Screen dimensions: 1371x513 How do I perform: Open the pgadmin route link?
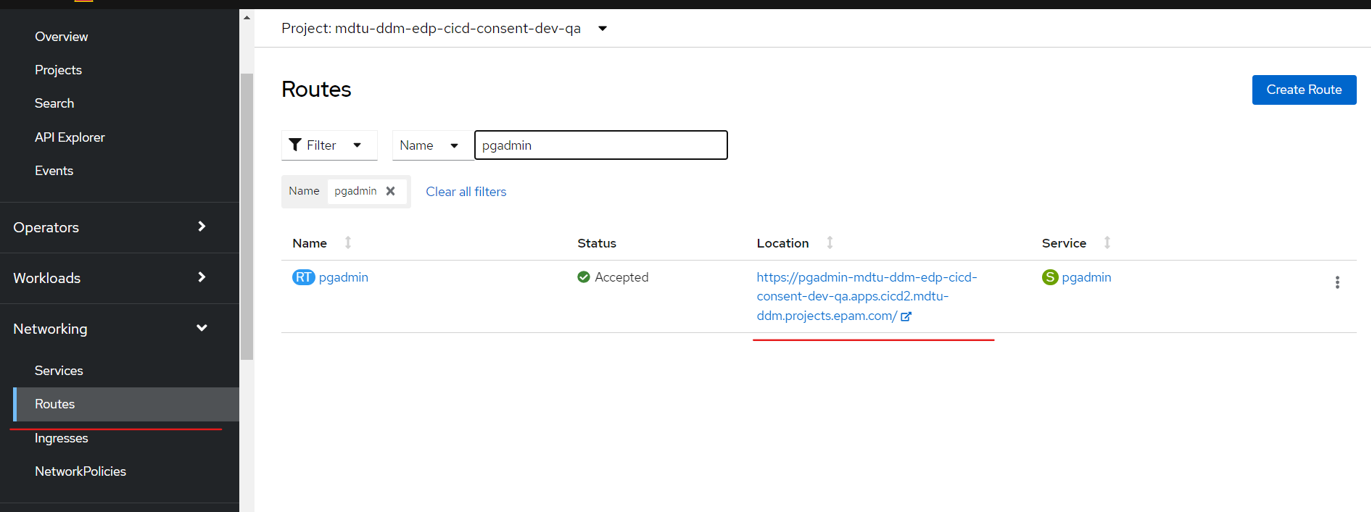(x=343, y=277)
